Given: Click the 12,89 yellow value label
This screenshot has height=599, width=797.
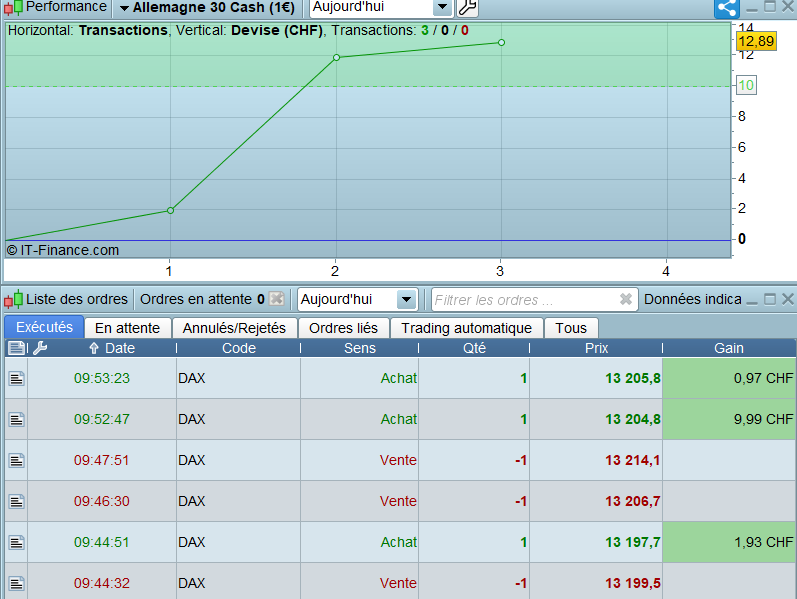Looking at the screenshot, I should tap(756, 41).
